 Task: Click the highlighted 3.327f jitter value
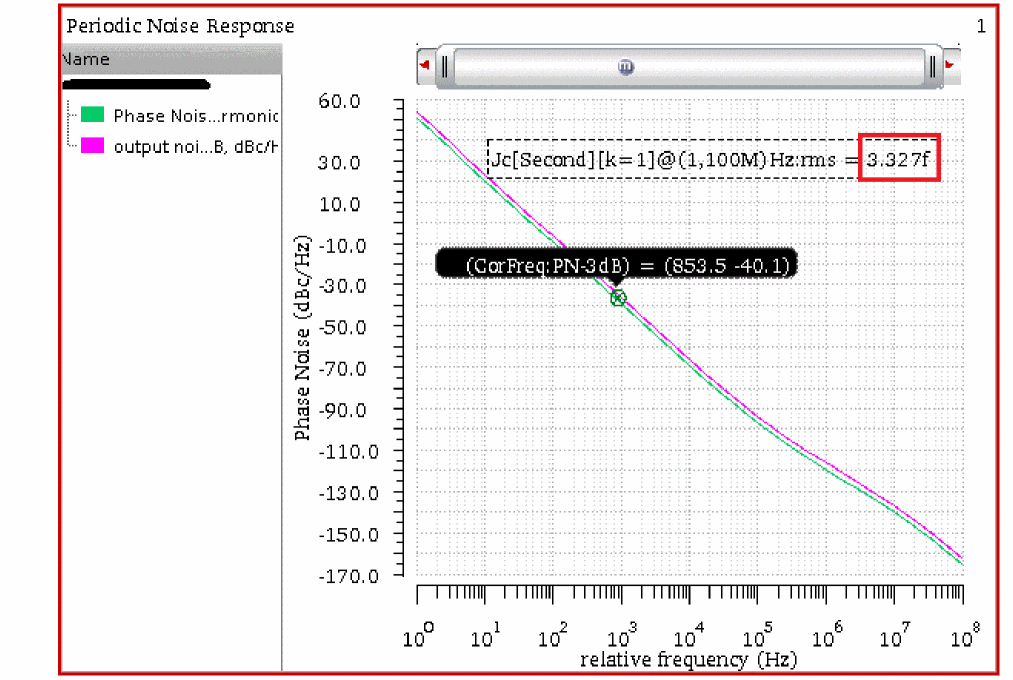899,158
